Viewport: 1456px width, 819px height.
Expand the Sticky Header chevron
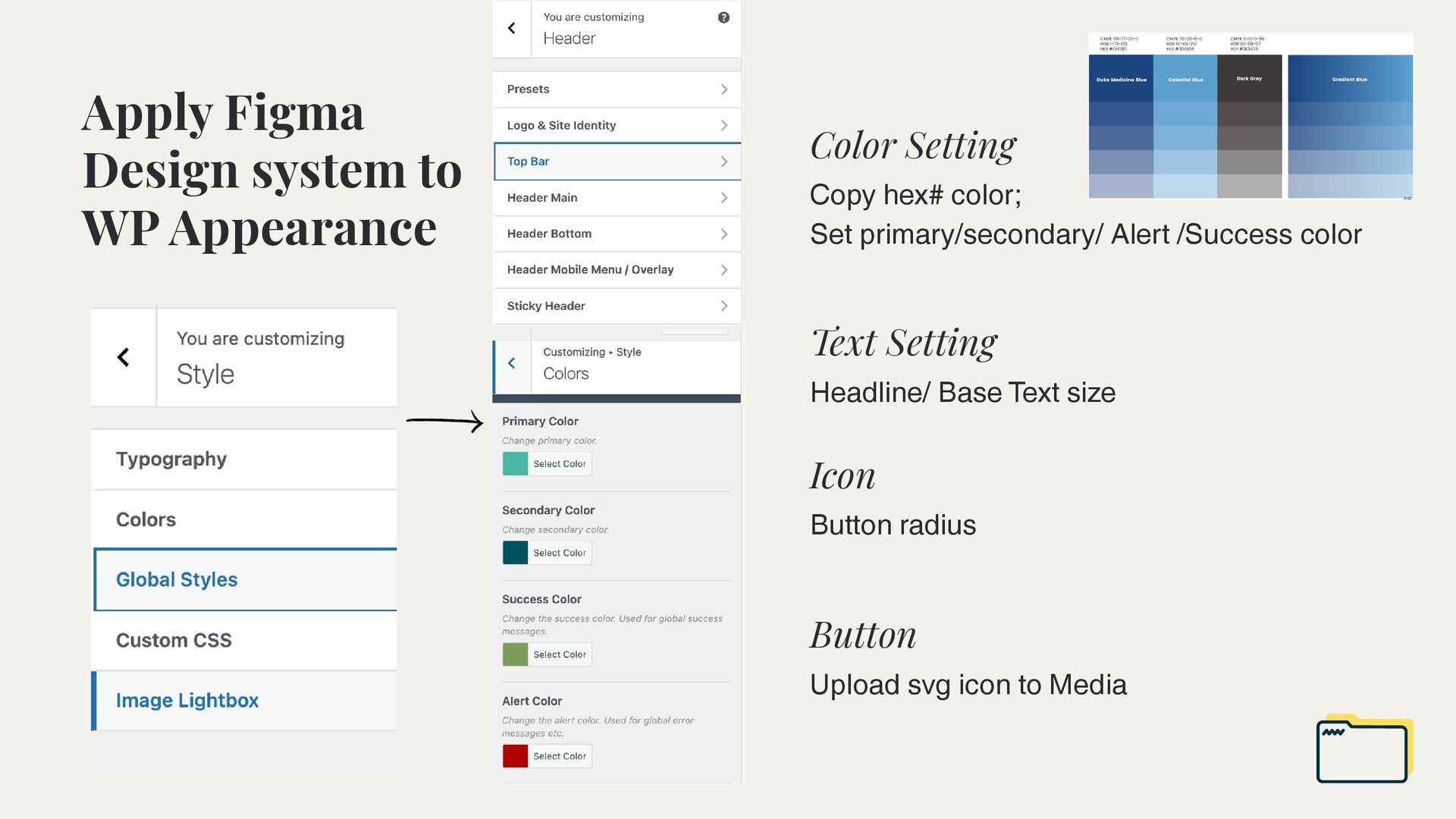(x=724, y=306)
